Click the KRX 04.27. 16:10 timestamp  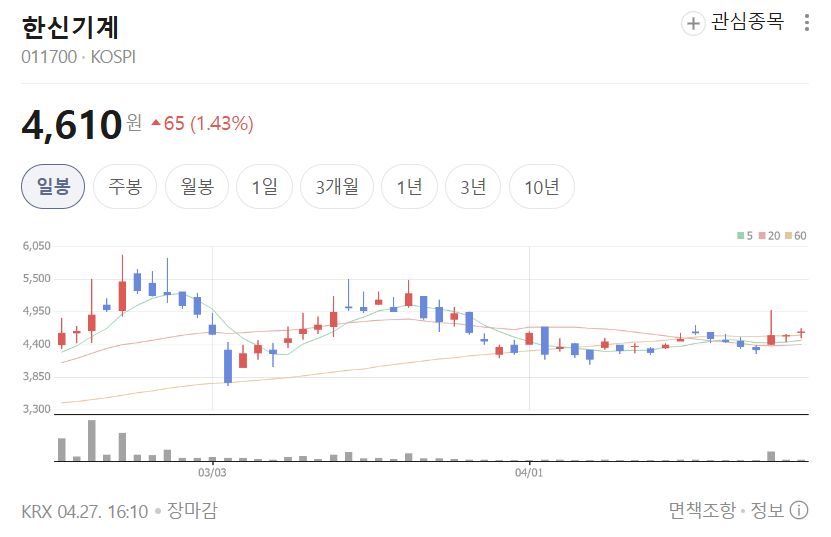pos(85,512)
